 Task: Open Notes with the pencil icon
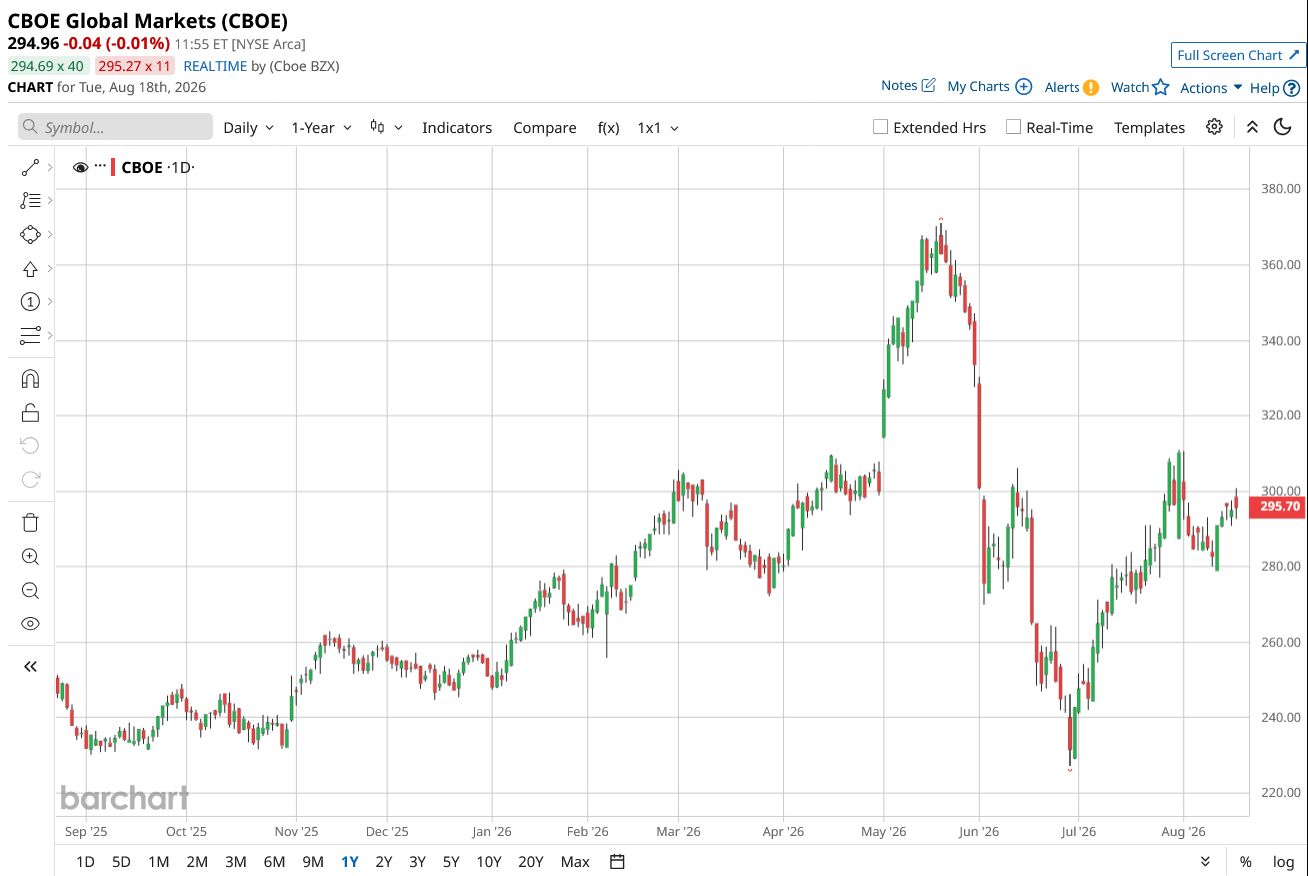point(928,86)
